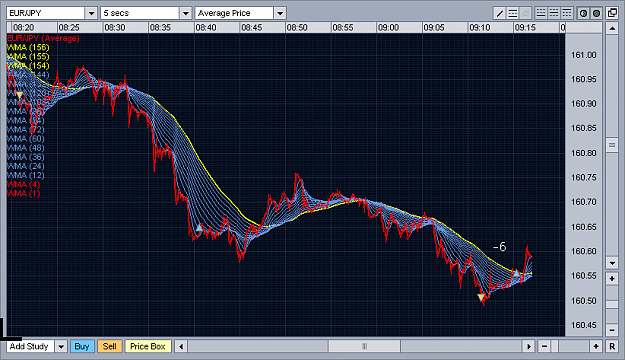625x360 pixels.
Task: Click the 08:45 time axis label
Action: pos(252,28)
